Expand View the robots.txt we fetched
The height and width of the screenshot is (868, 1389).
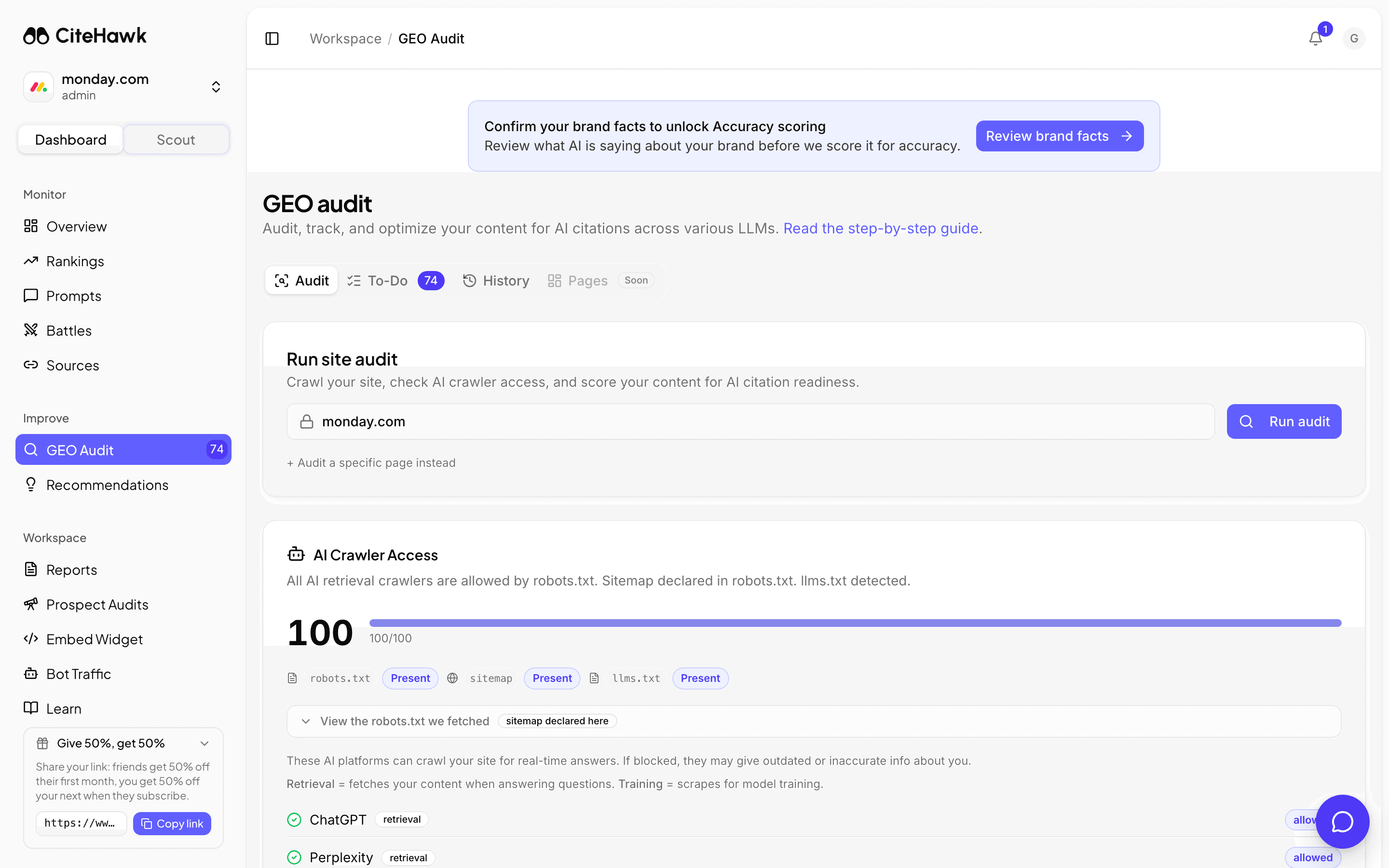click(x=814, y=721)
